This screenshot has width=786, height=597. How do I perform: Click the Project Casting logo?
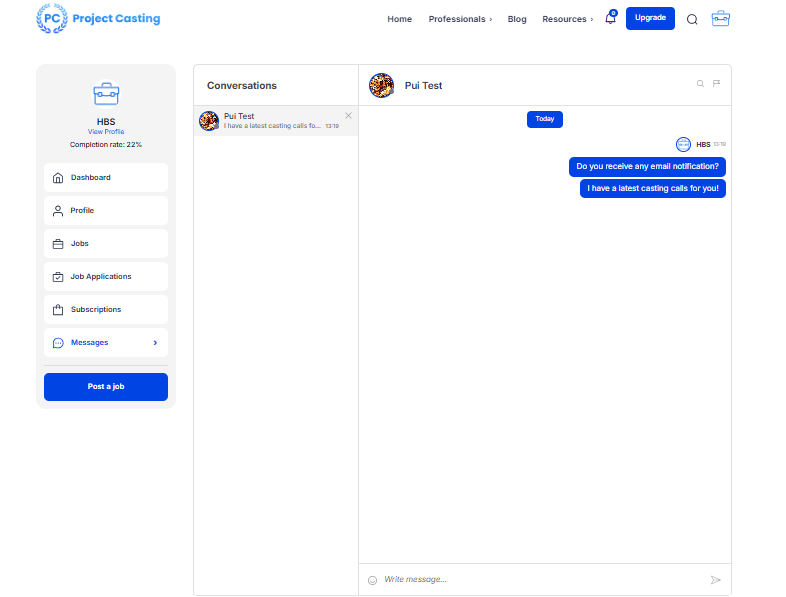point(98,18)
